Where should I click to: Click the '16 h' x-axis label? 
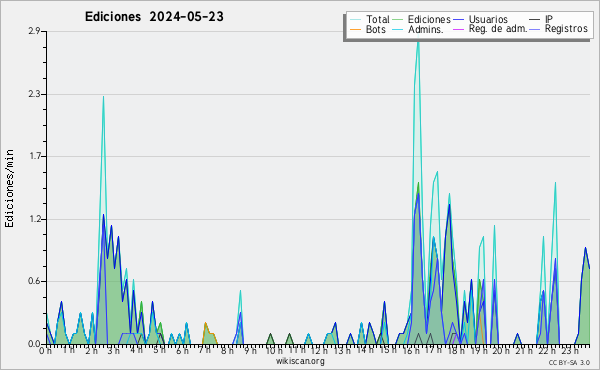click(x=411, y=351)
